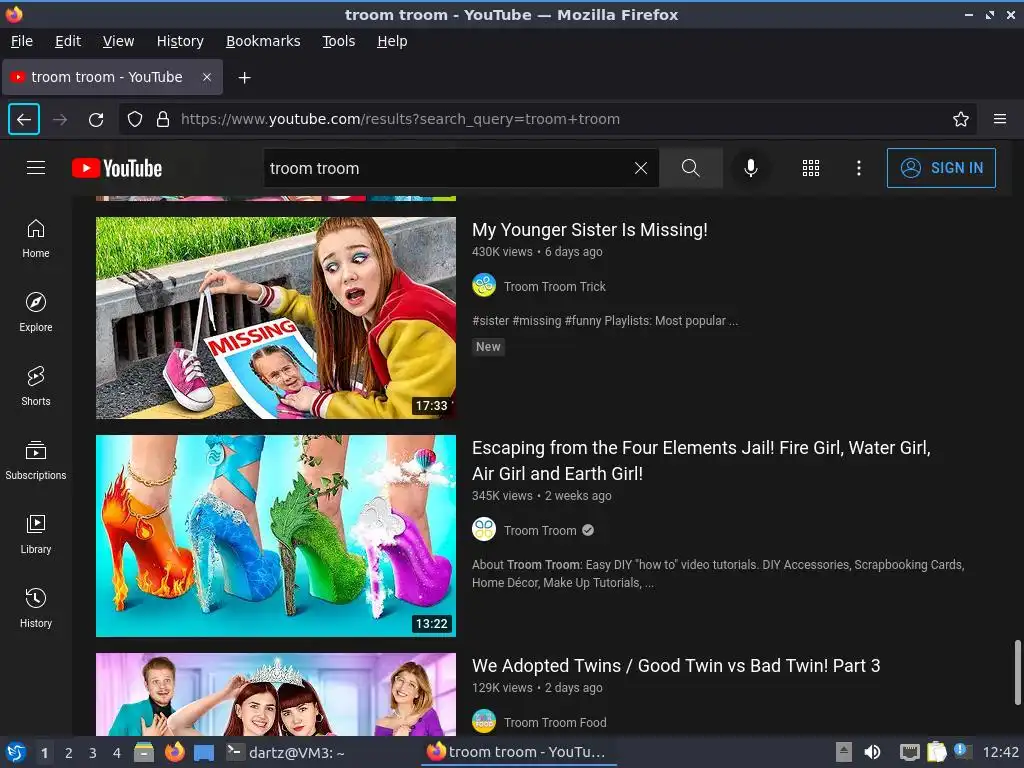
Task: Click the New badge under Missing video
Action: [x=488, y=347]
